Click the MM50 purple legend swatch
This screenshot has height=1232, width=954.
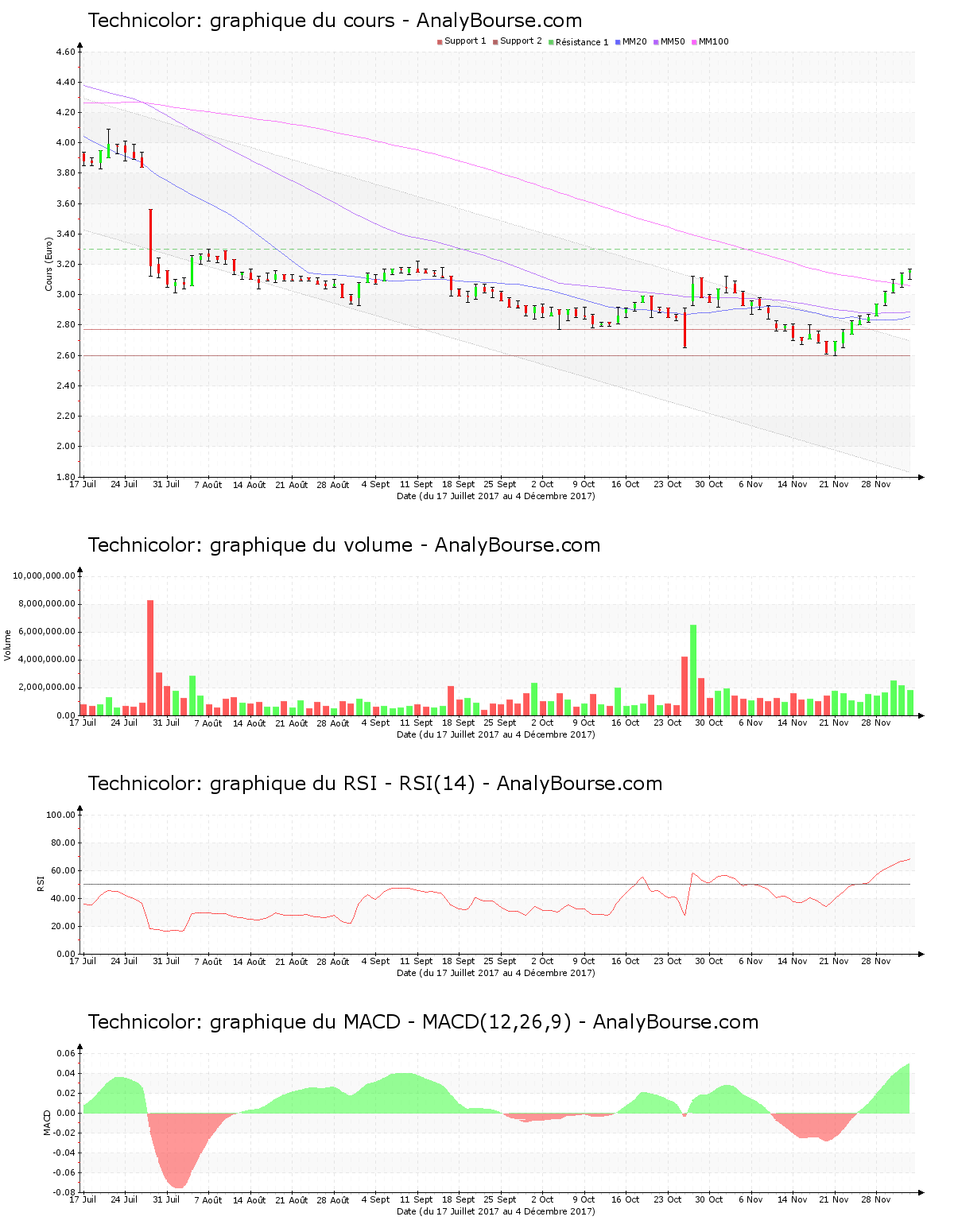pos(656,41)
